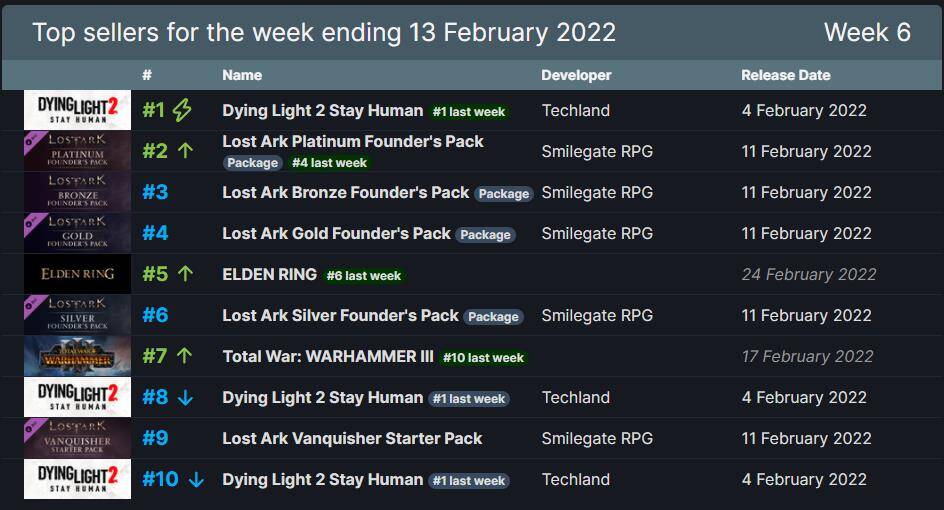This screenshot has width=944, height=510.
Task: Open the Lost Ark Platinum Founder's Pack thumbnail
Action: click(x=77, y=151)
